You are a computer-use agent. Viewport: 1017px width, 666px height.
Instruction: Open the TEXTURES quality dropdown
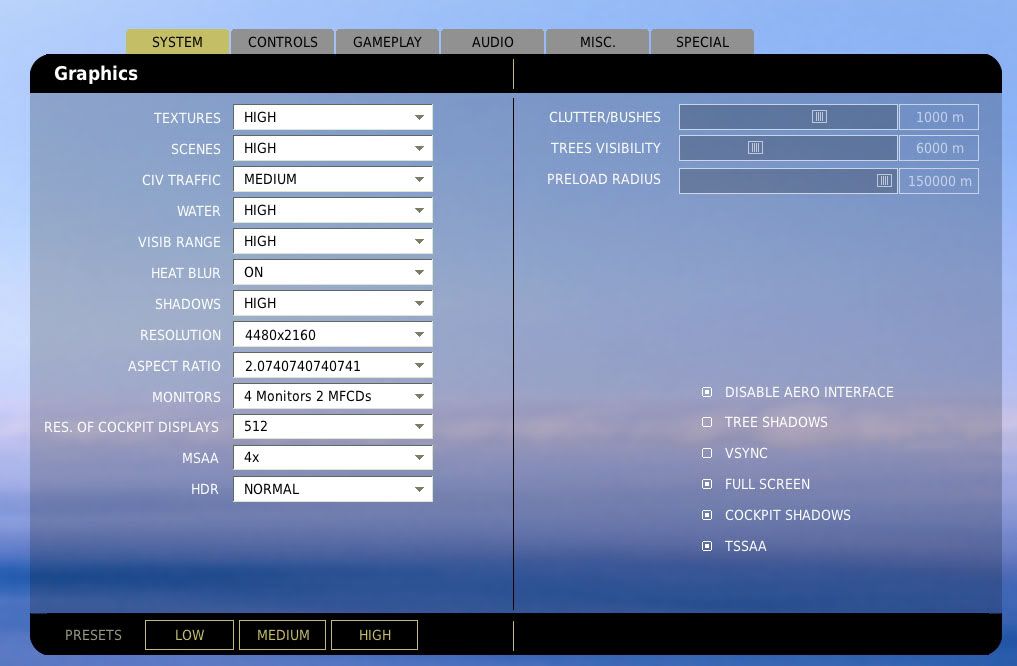(x=332, y=117)
